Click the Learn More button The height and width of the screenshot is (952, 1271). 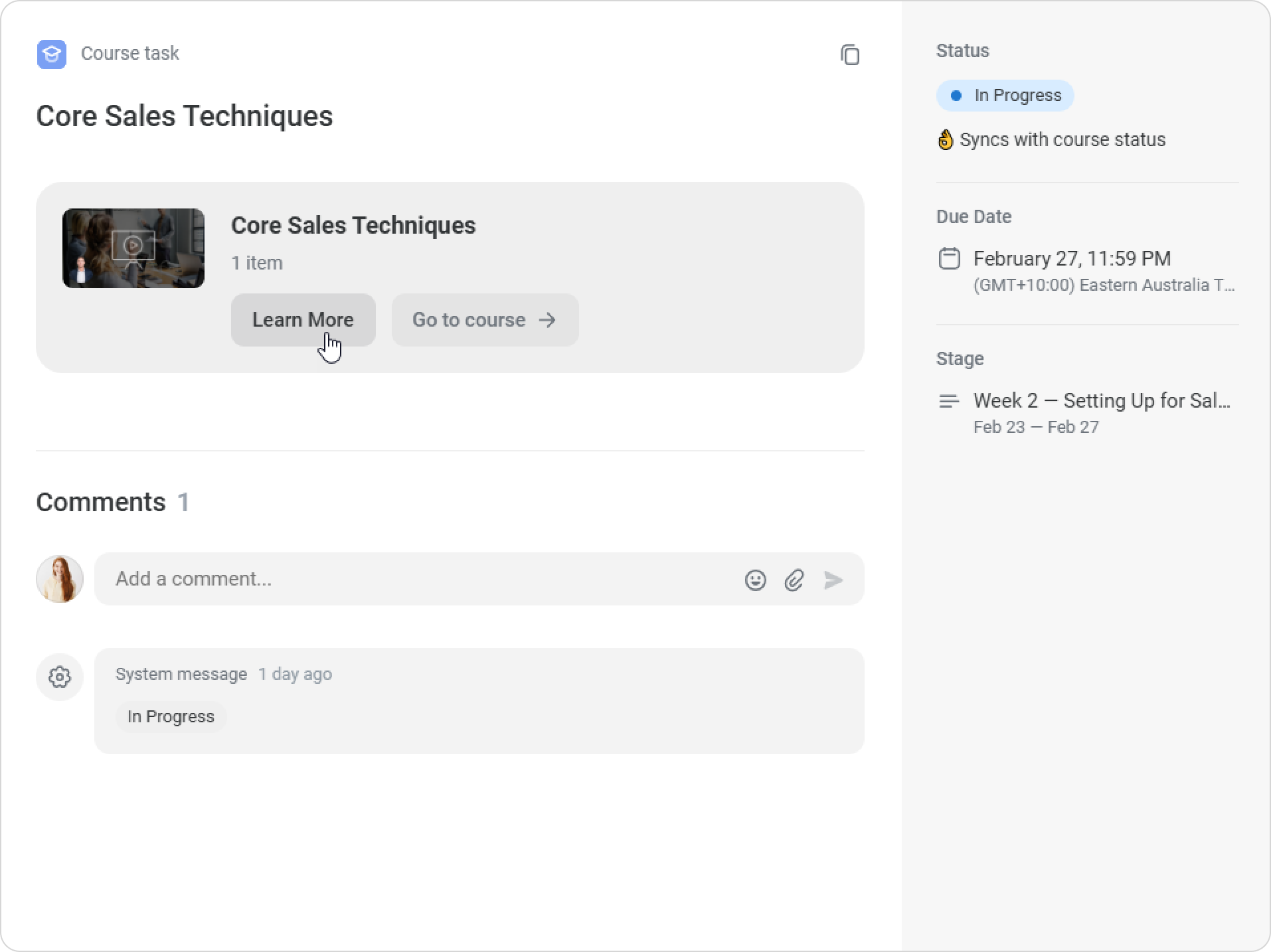(303, 320)
